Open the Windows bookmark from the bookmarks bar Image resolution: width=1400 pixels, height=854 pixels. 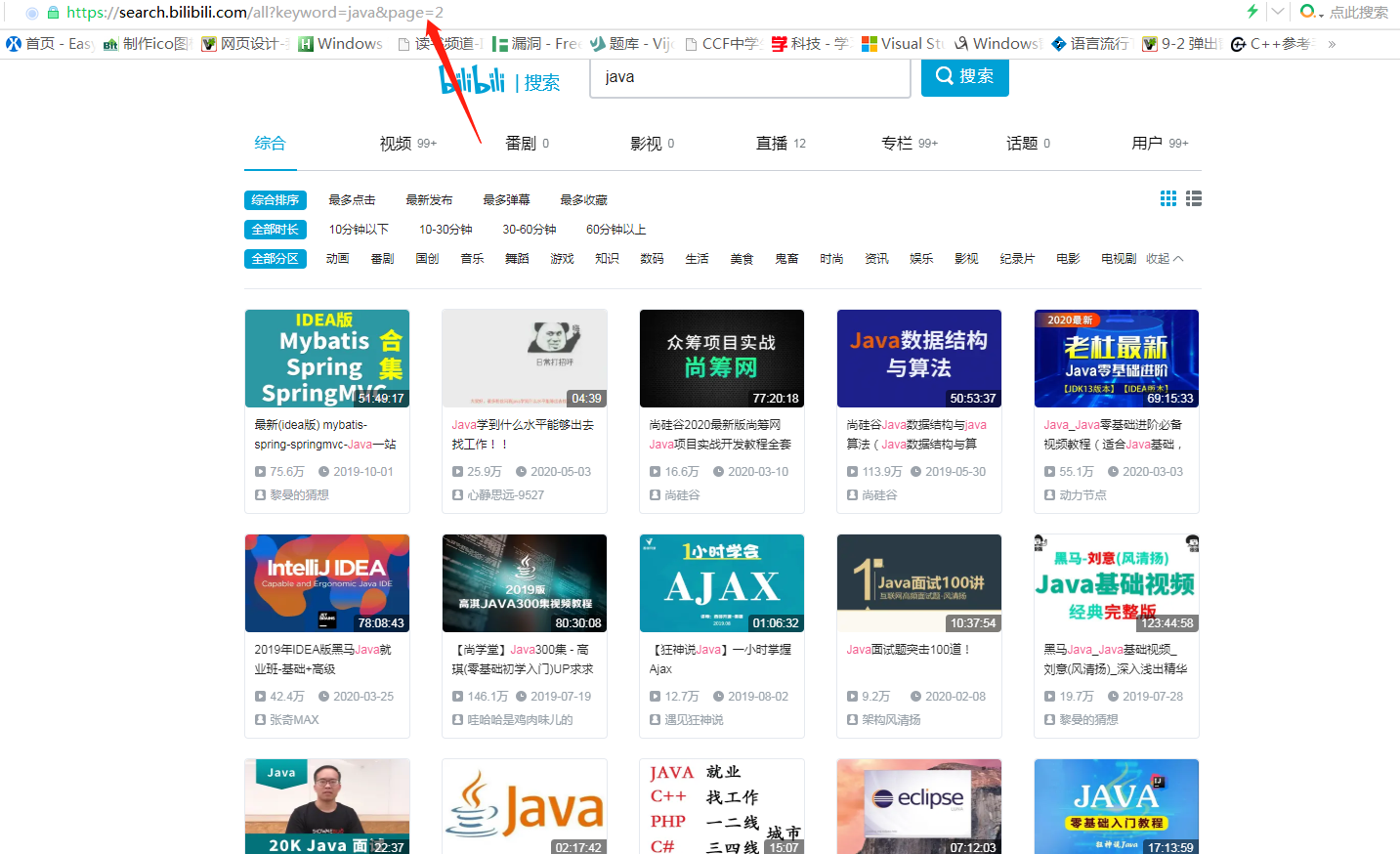click(x=341, y=43)
